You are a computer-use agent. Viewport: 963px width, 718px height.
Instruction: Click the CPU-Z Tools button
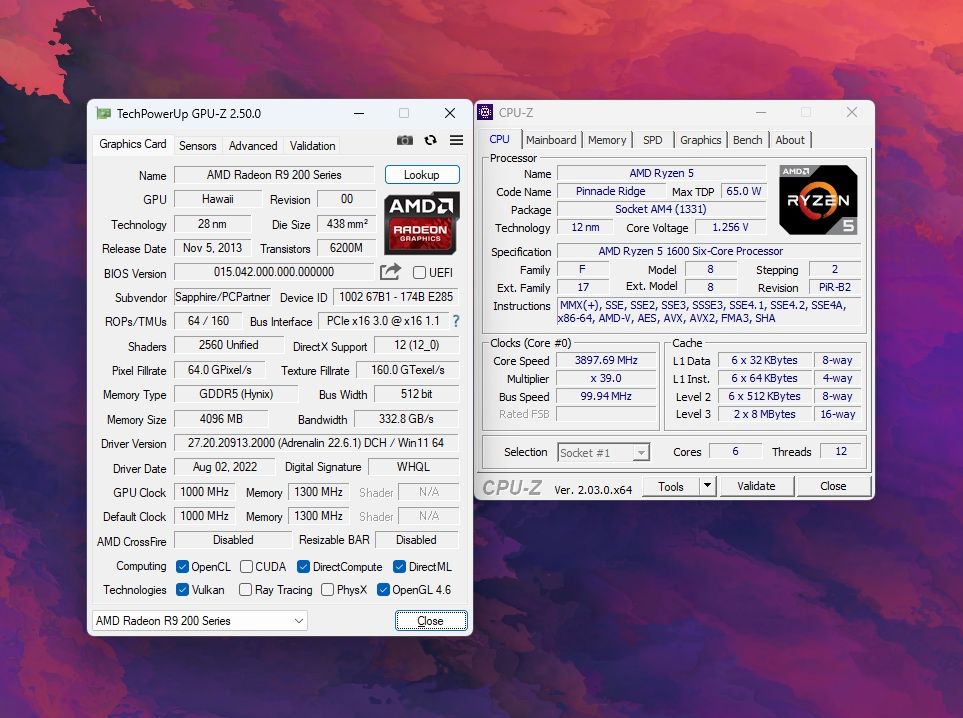(671, 486)
